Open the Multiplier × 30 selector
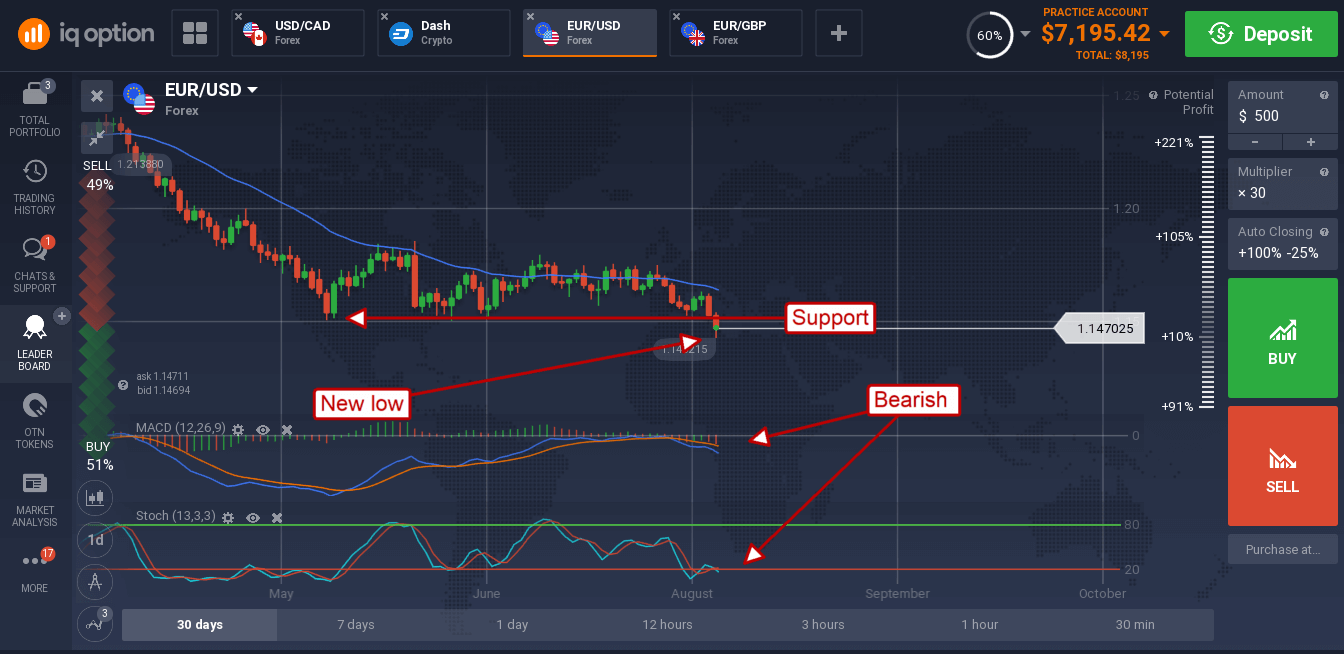Image resolution: width=1344 pixels, height=654 pixels. pyautogui.click(x=1283, y=183)
